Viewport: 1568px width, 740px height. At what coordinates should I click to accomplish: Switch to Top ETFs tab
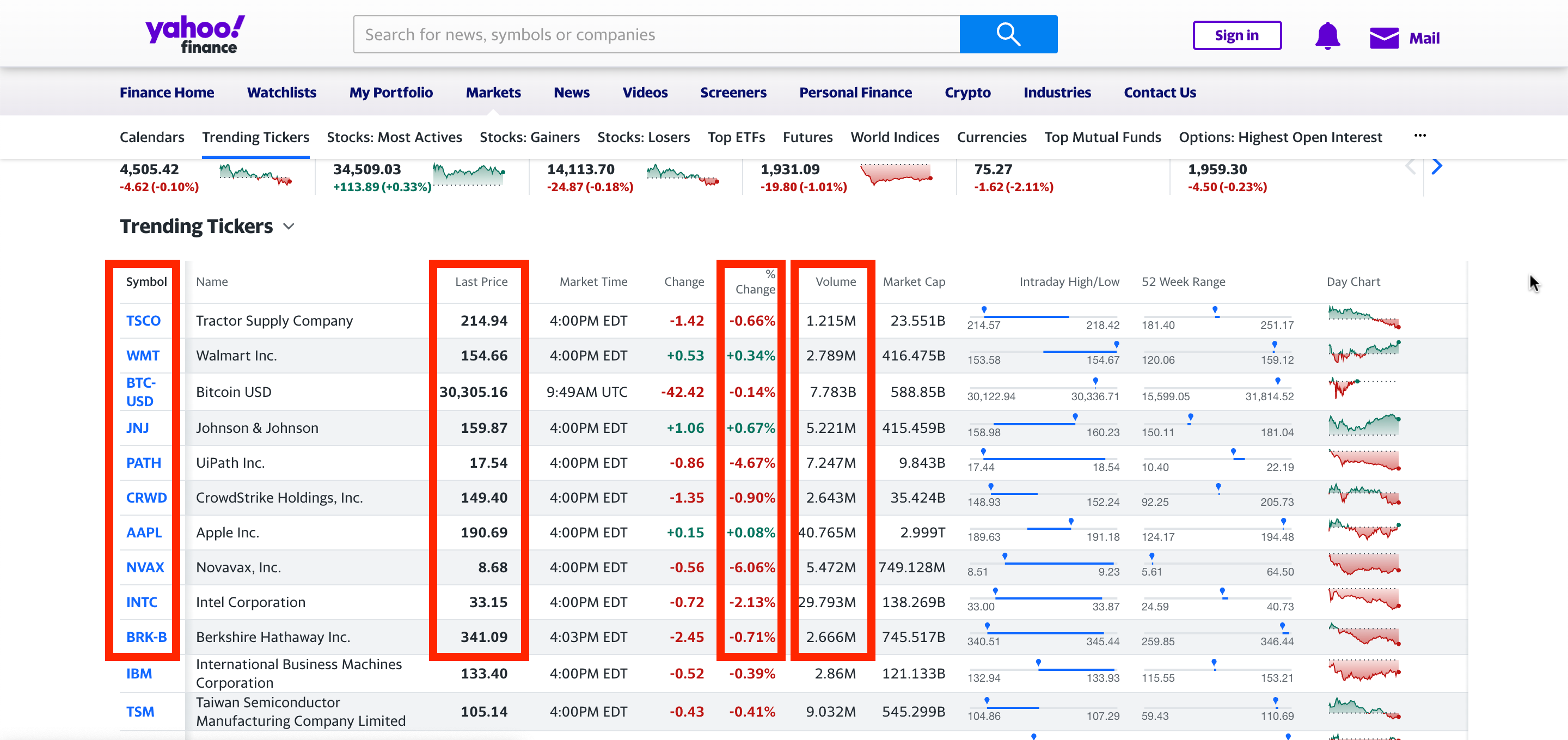click(x=736, y=137)
